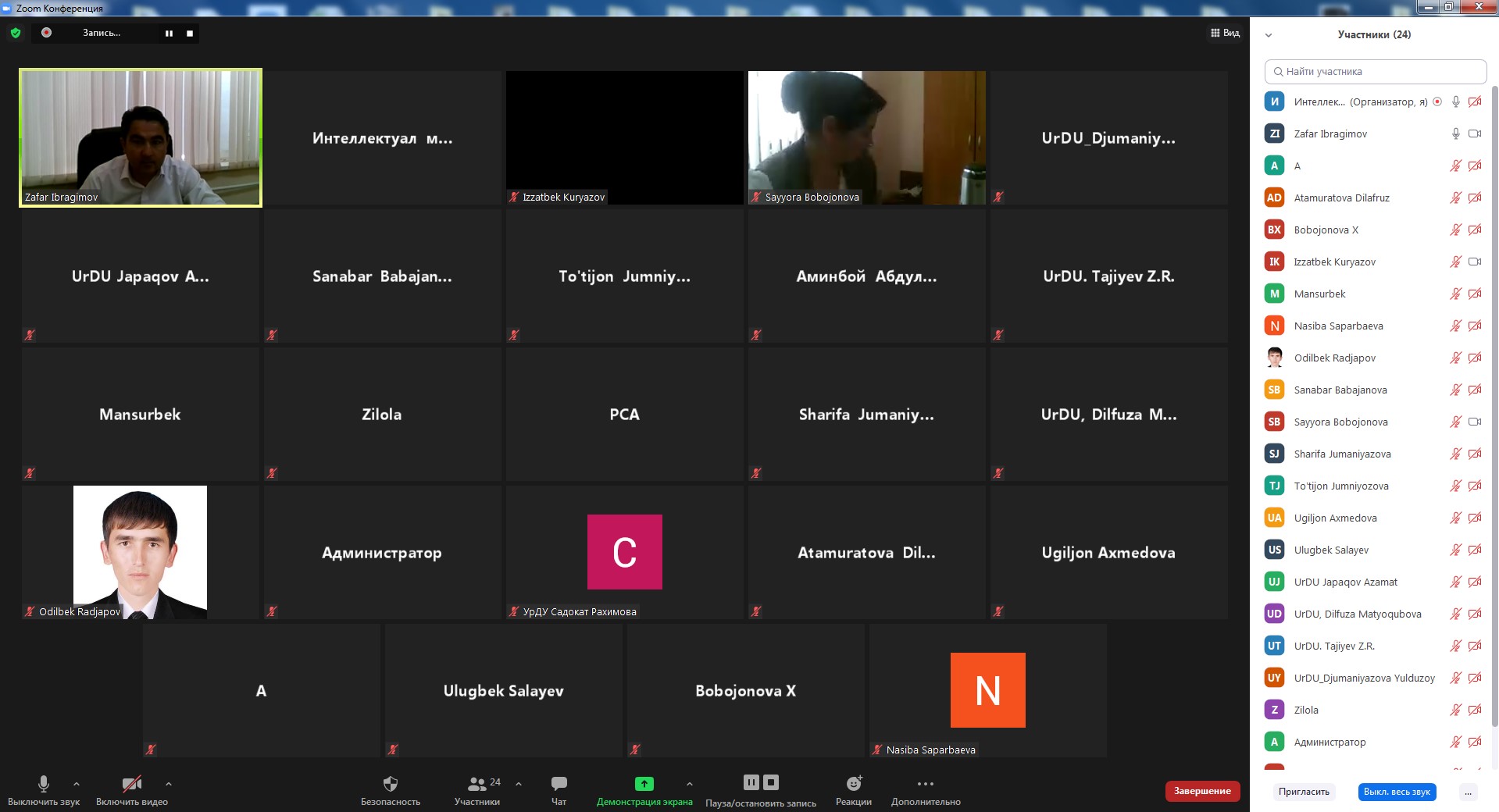The height and width of the screenshot is (812, 1499).
Task: Click the Find participant search field
Action: [x=1375, y=72]
